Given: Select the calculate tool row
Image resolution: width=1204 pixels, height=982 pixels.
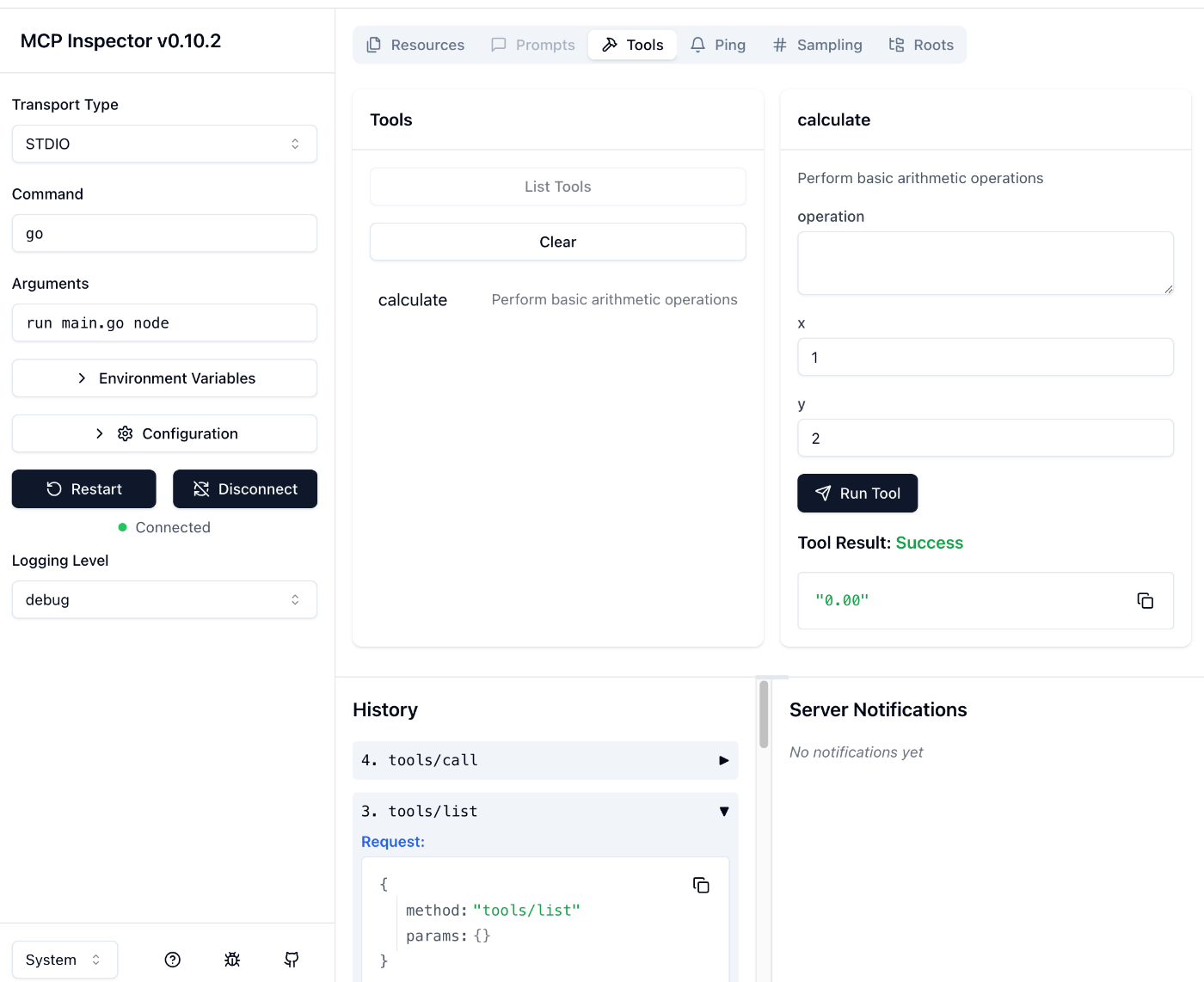Looking at the screenshot, I should (558, 300).
